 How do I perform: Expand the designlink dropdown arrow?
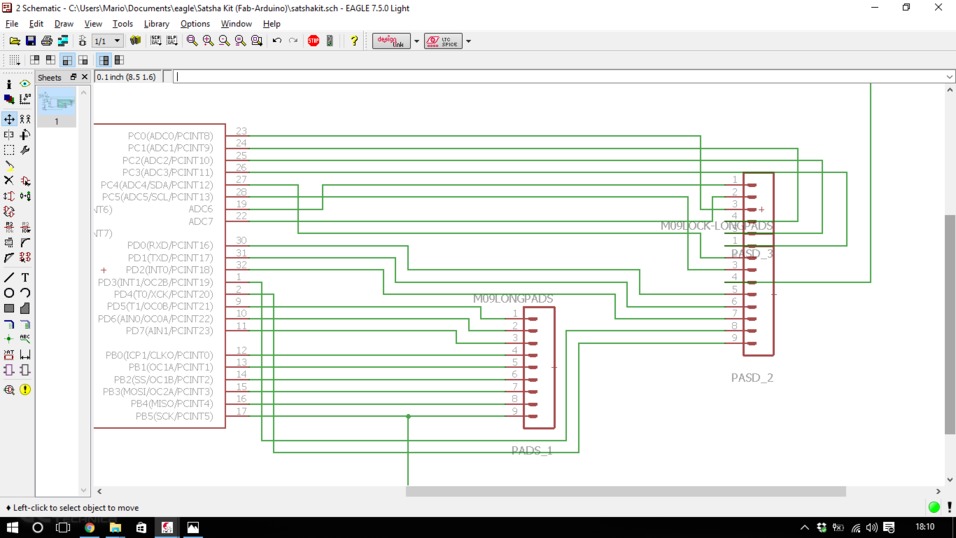click(416, 41)
